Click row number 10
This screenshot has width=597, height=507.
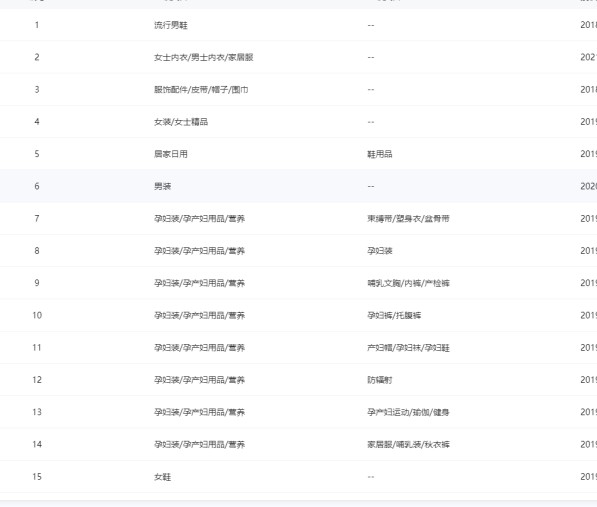pyautogui.click(x=37, y=316)
